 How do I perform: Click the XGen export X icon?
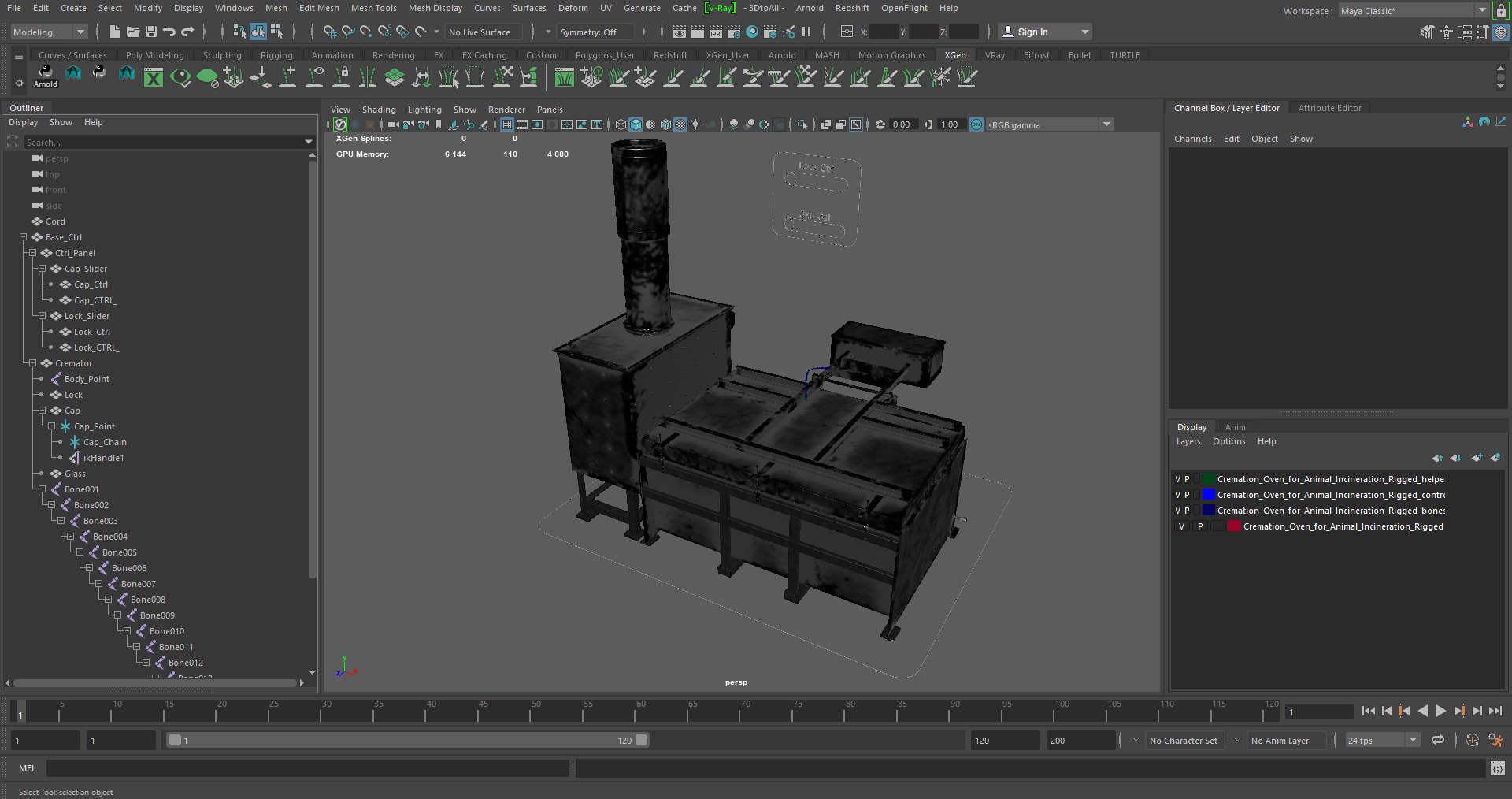tap(154, 77)
